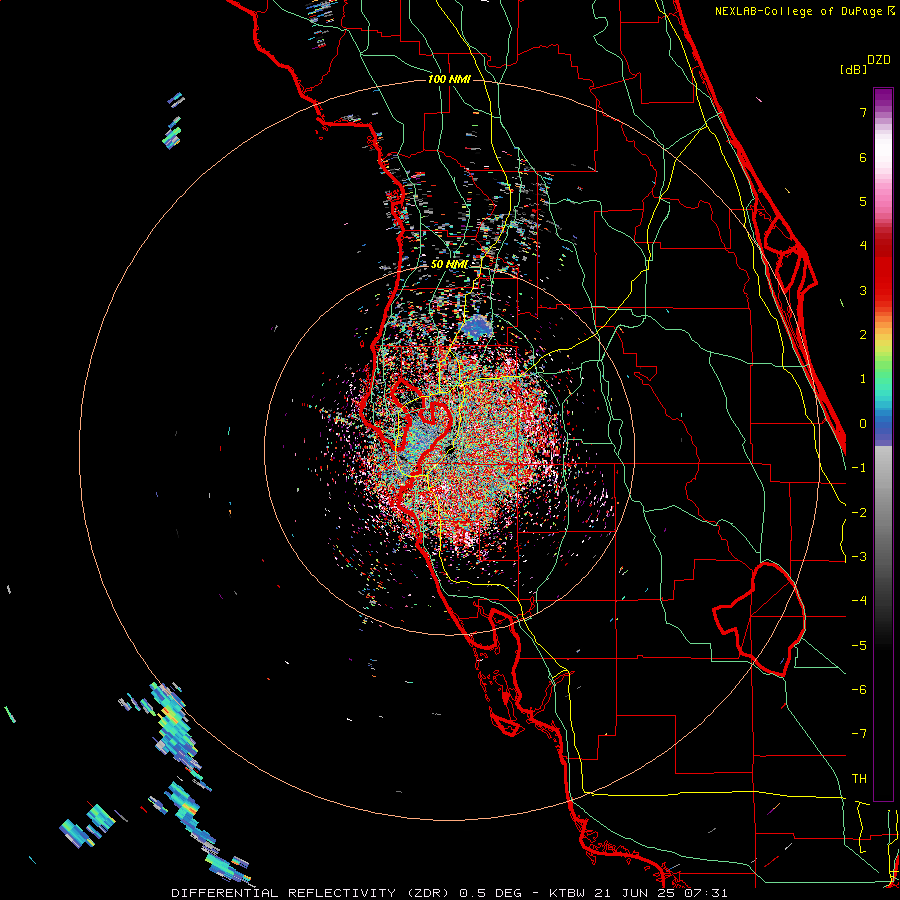
Task: Select the 7 value on the scale
Action: point(863,112)
